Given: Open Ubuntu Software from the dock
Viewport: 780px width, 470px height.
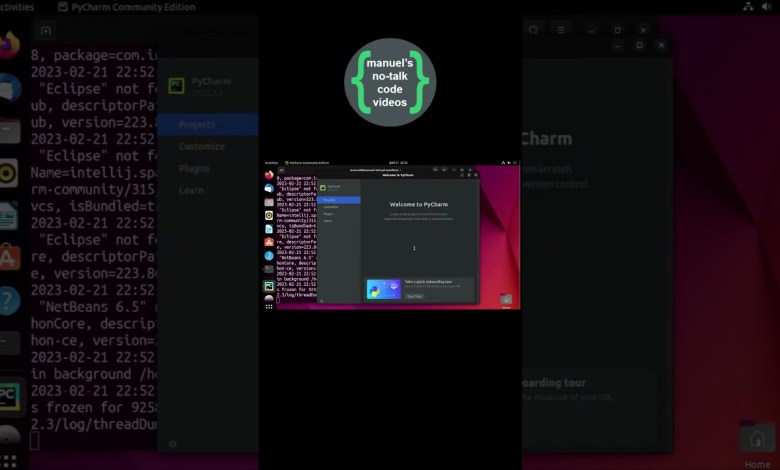Looking at the screenshot, I should (269, 242).
